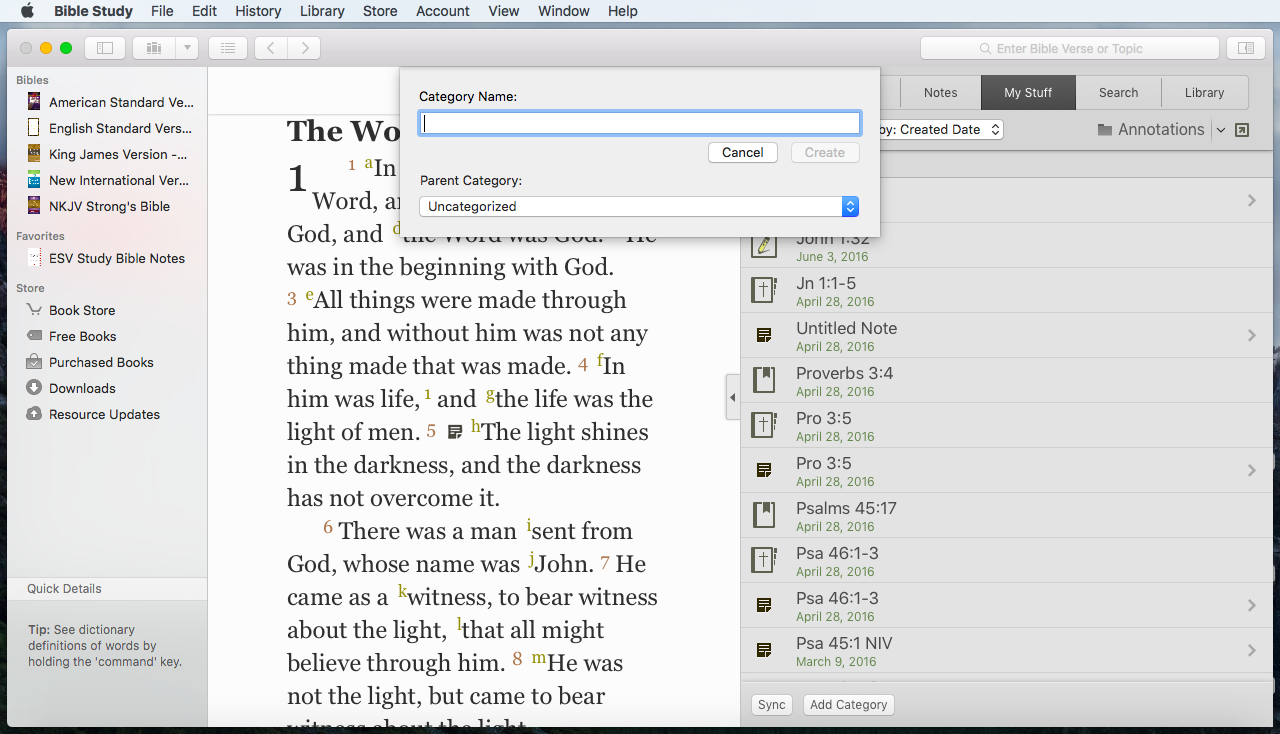This screenshot has width=1280, height=734.
Task: Switch to the Notes tab
Action: pos(940,93)
